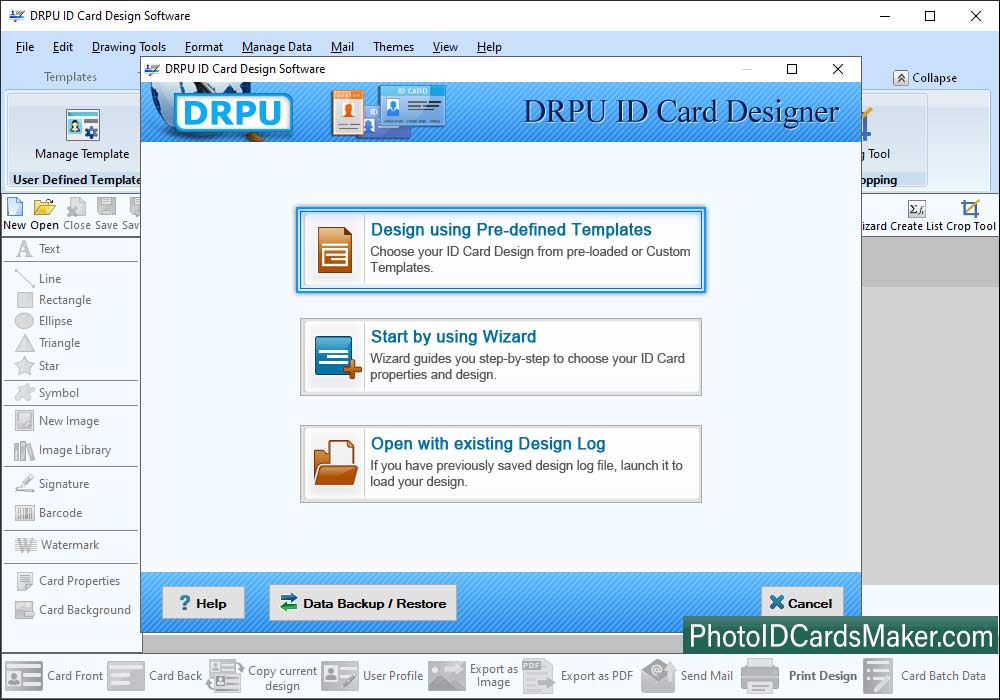Click Export as PDF
Screen dimensions: 1000x700
[x=578, y=676]
